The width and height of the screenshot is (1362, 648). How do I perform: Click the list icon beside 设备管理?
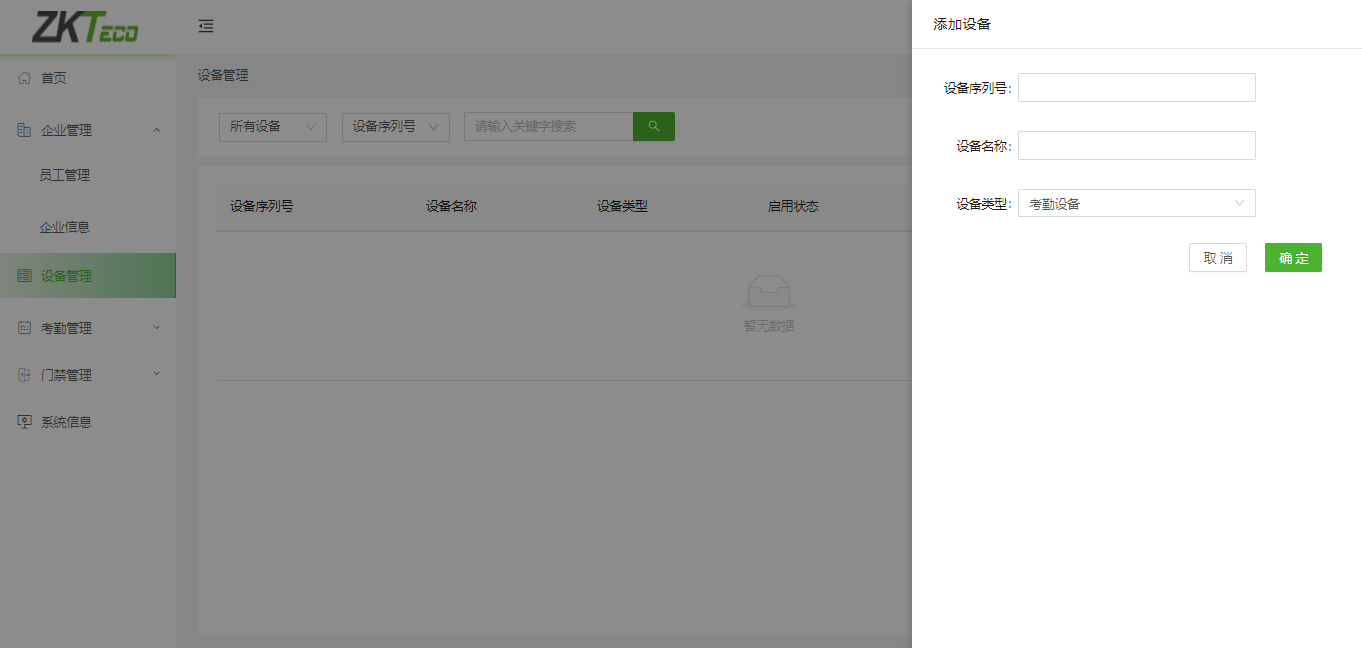point(25,276)
